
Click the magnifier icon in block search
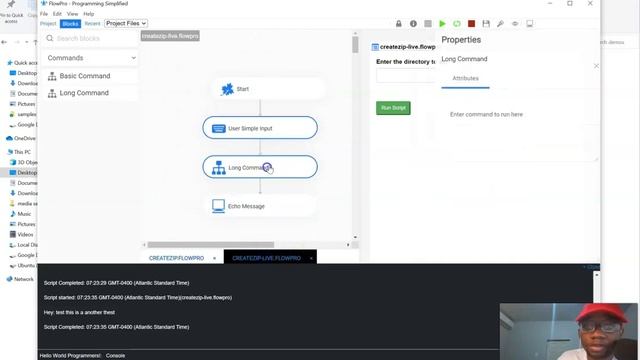pyautogui.click(x=49, y=38)
